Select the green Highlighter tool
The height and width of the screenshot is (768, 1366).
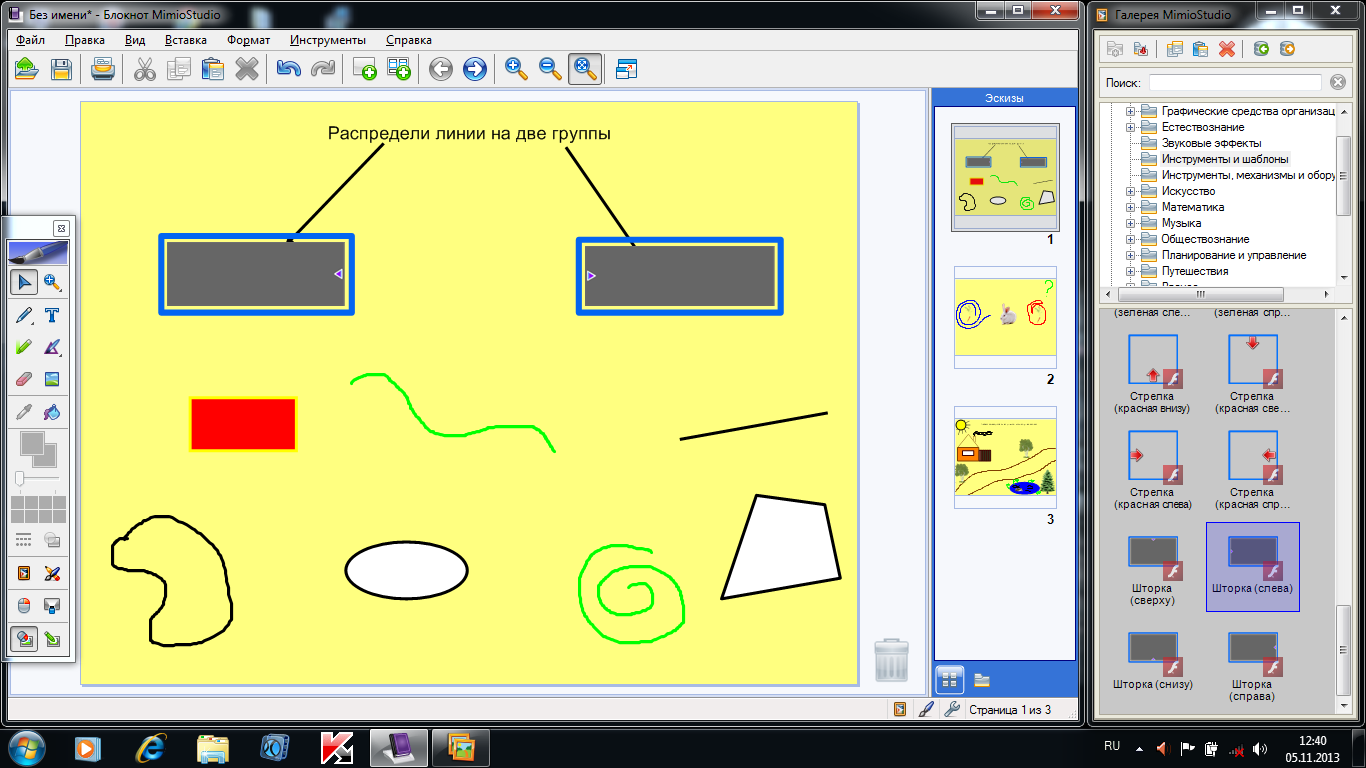24,347
